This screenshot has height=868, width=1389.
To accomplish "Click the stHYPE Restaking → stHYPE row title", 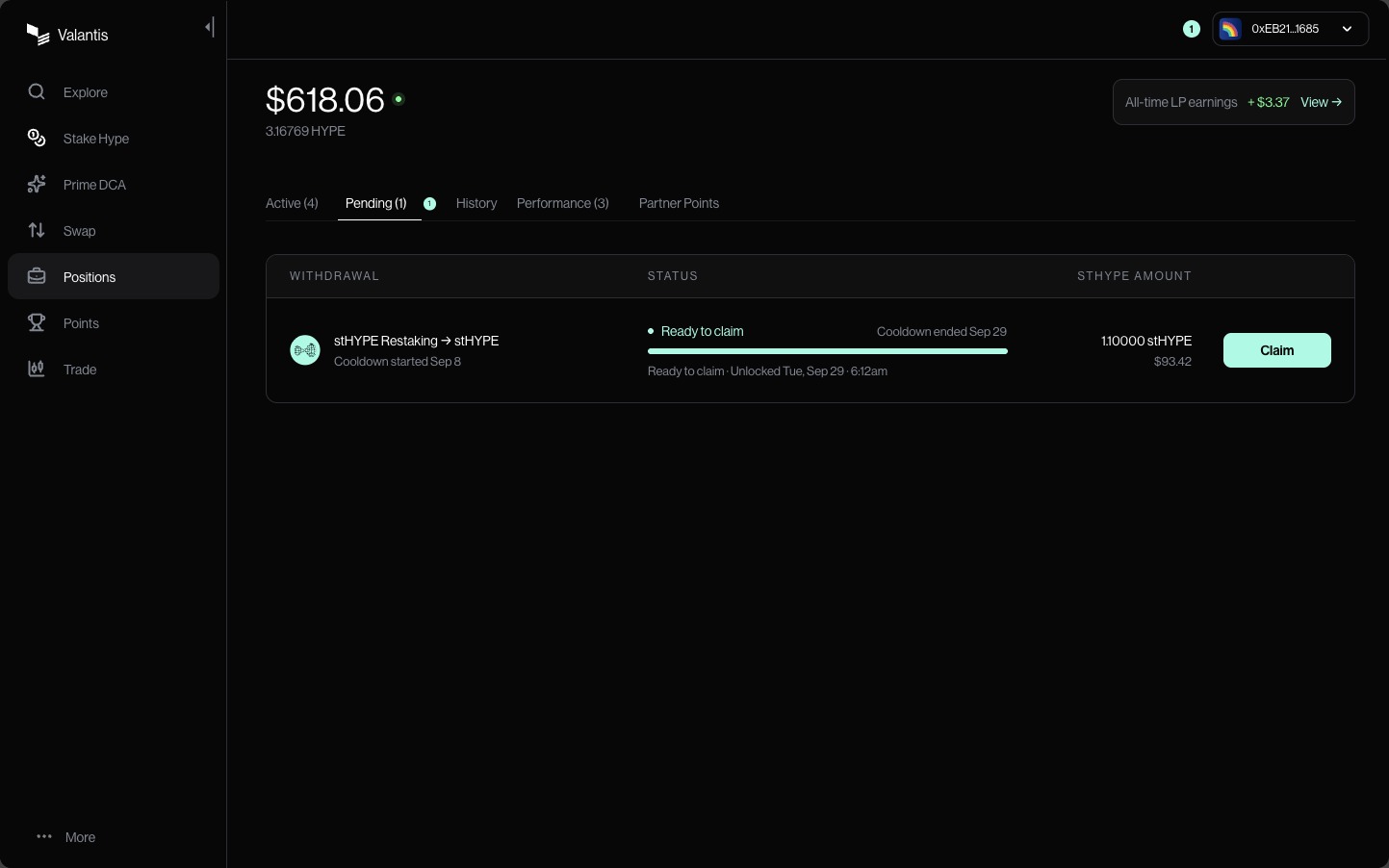I will (x=416, y=341).
